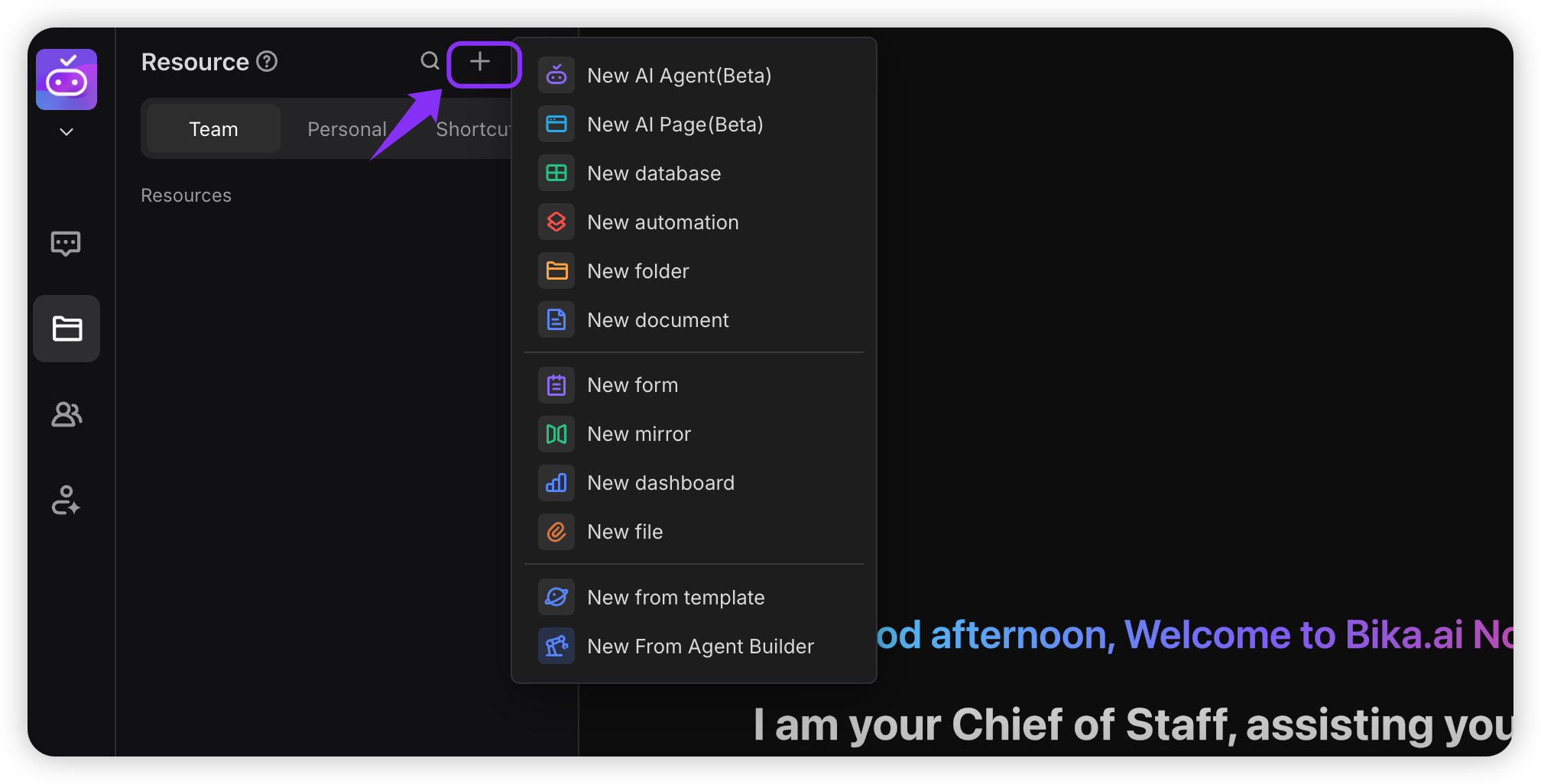Image resolution: width=1541 pixels, height=784 pixels.
Task: Expand the workspace switcher chevron
Action: pos(67,131)
